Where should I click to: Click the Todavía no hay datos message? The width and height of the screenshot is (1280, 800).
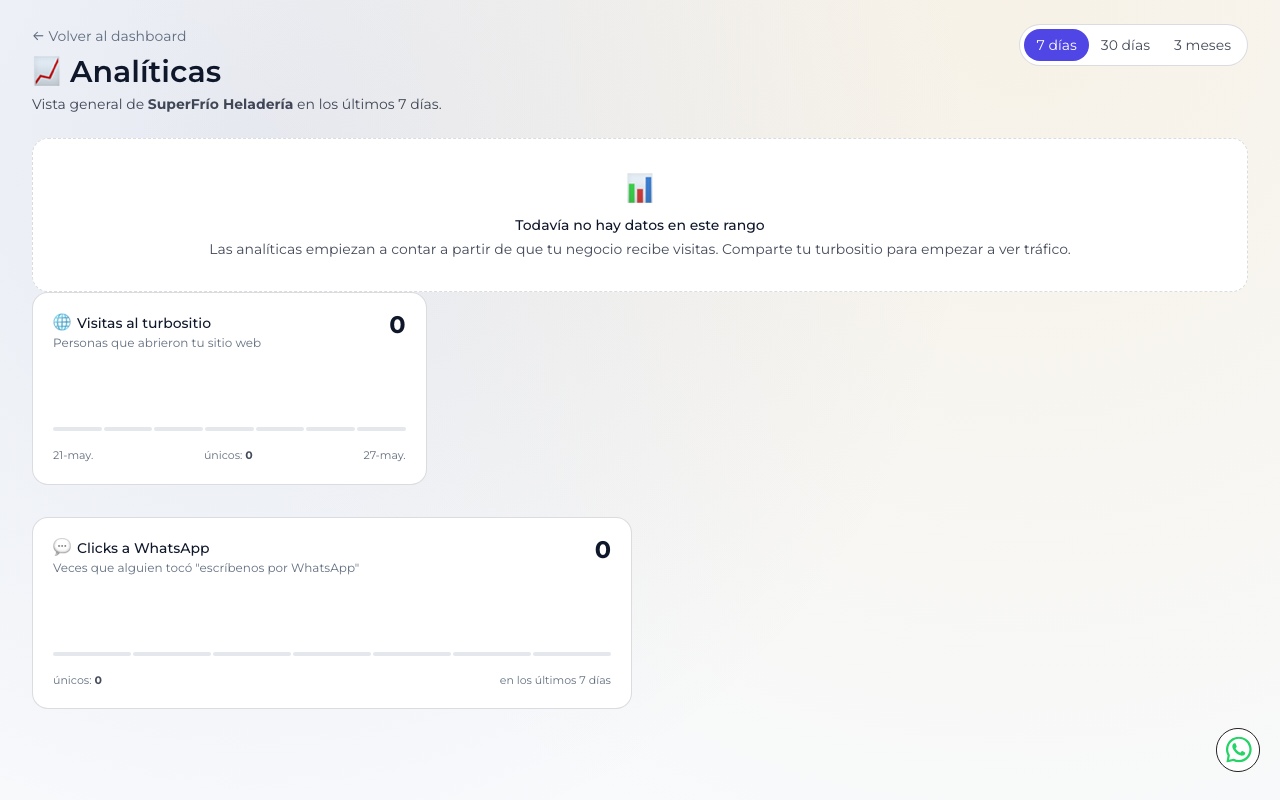640,225
